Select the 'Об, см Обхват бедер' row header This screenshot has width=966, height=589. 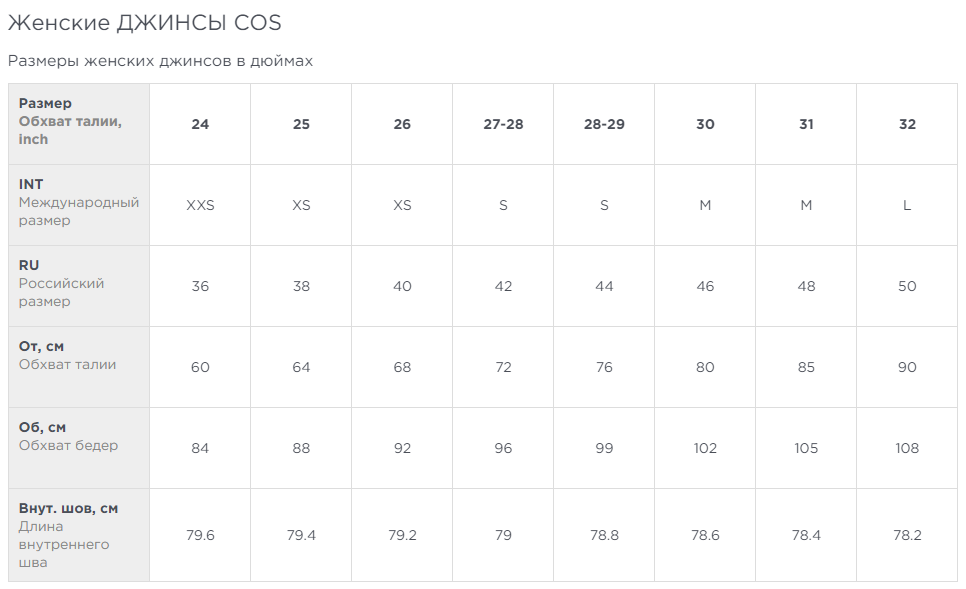click(x=68, y=437)
